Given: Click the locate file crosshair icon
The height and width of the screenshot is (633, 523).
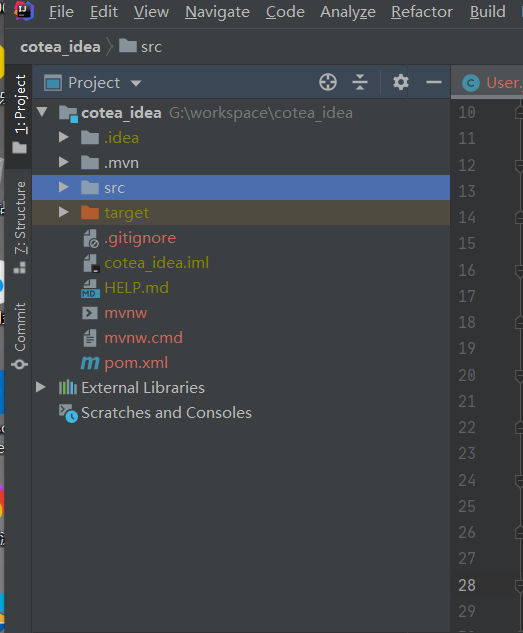Looking at the screenshot, I should coord(328,82).
